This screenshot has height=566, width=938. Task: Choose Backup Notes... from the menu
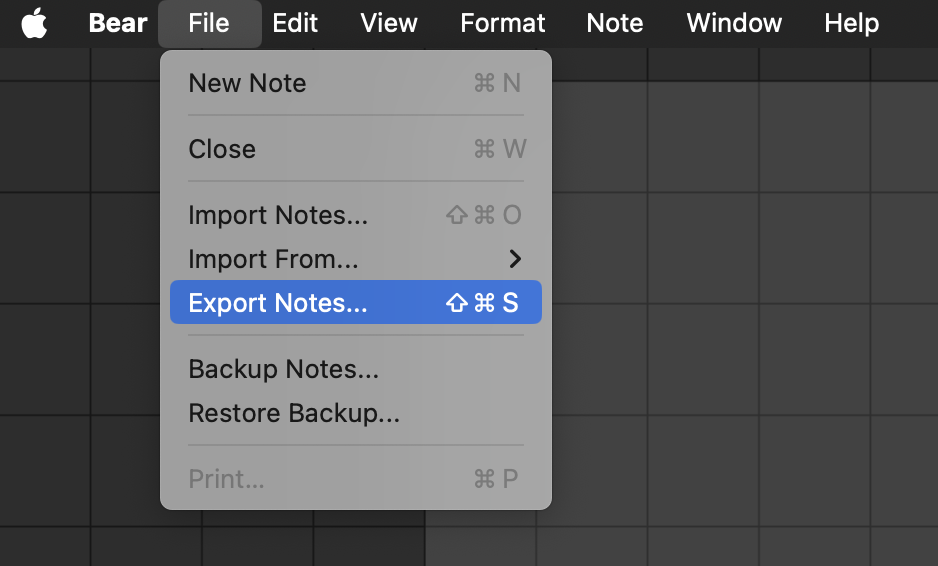point(283,369)
